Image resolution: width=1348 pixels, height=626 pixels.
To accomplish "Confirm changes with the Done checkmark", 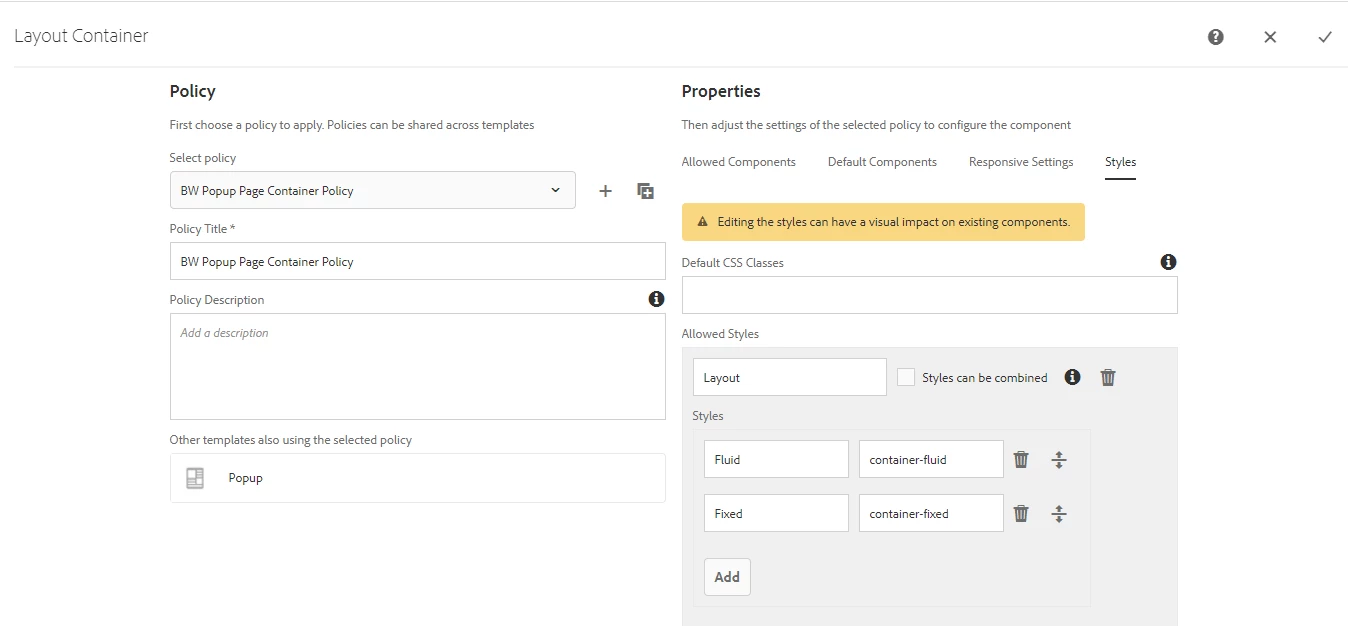I will [x=1325, y=37].
